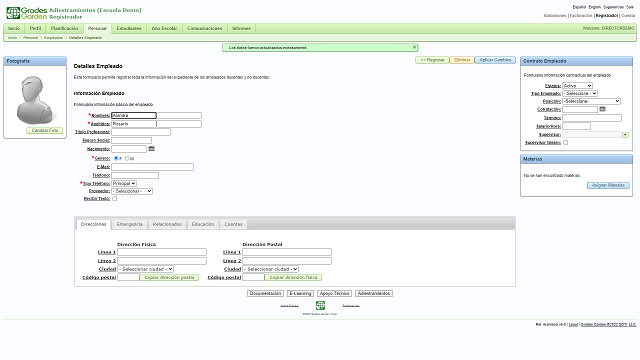Image resolution: width=640 pixels, height=360 pixels.
Task: Click the Documentación button
Action: [265, 293]
